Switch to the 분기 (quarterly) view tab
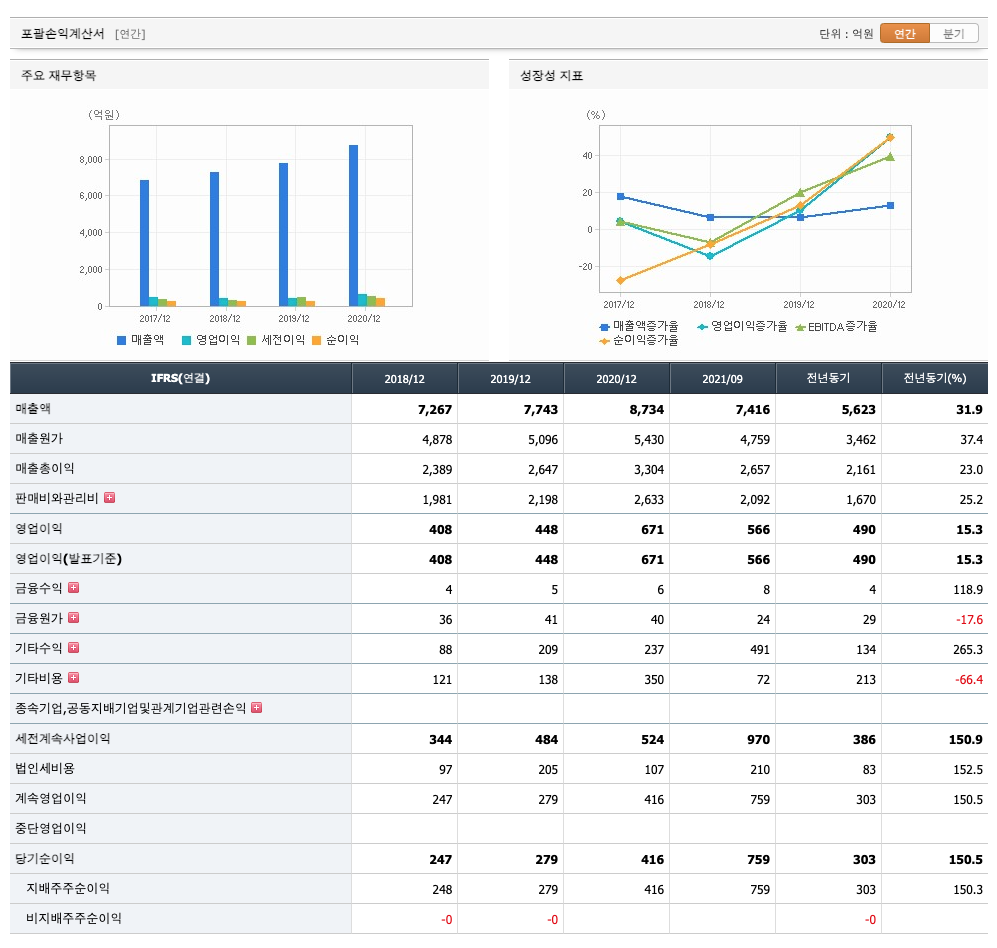Image resolution: width=997 pixels, height=948 pixels. coord(953,34)
